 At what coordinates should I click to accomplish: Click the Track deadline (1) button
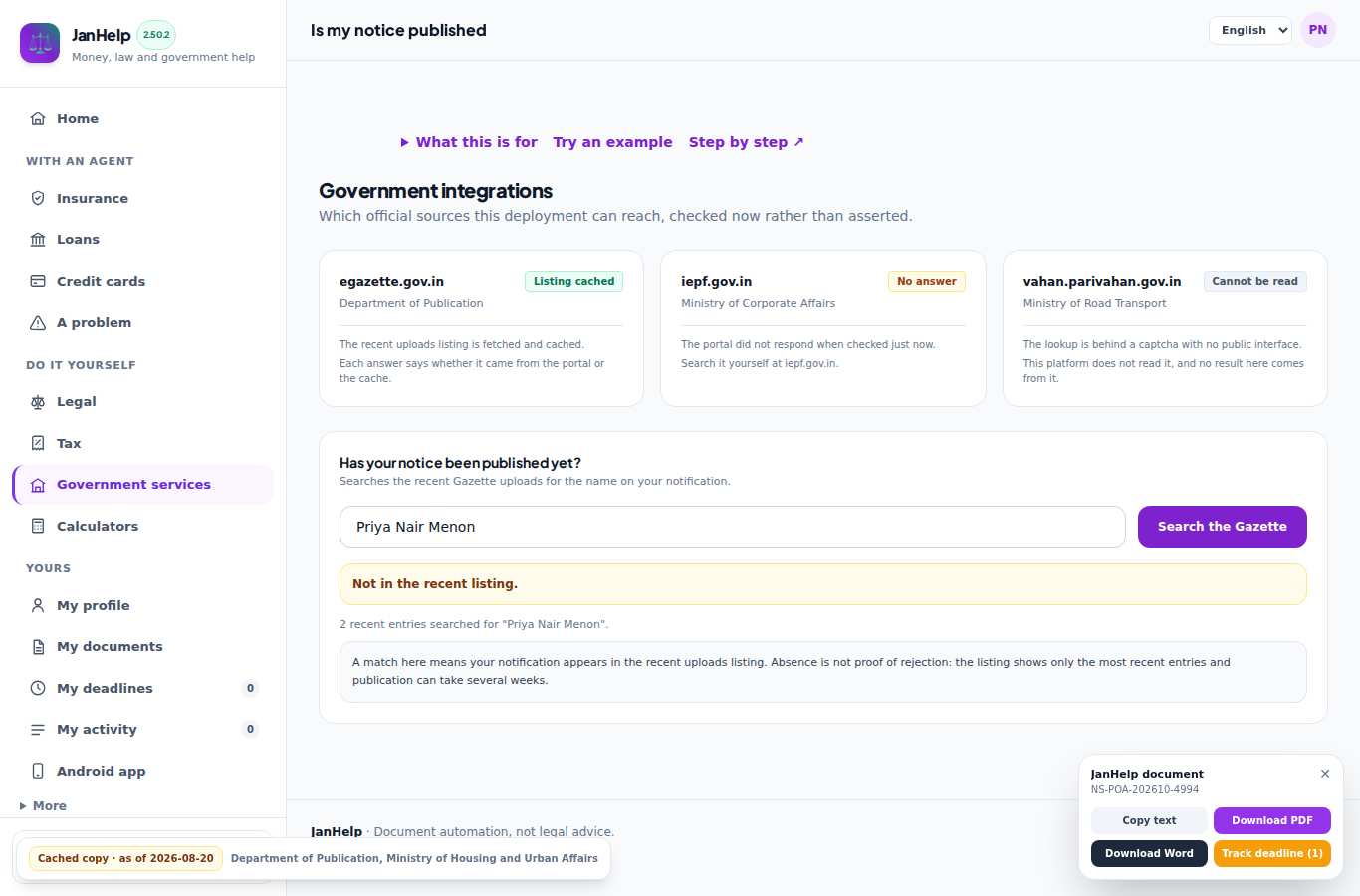coord(1272,853)
